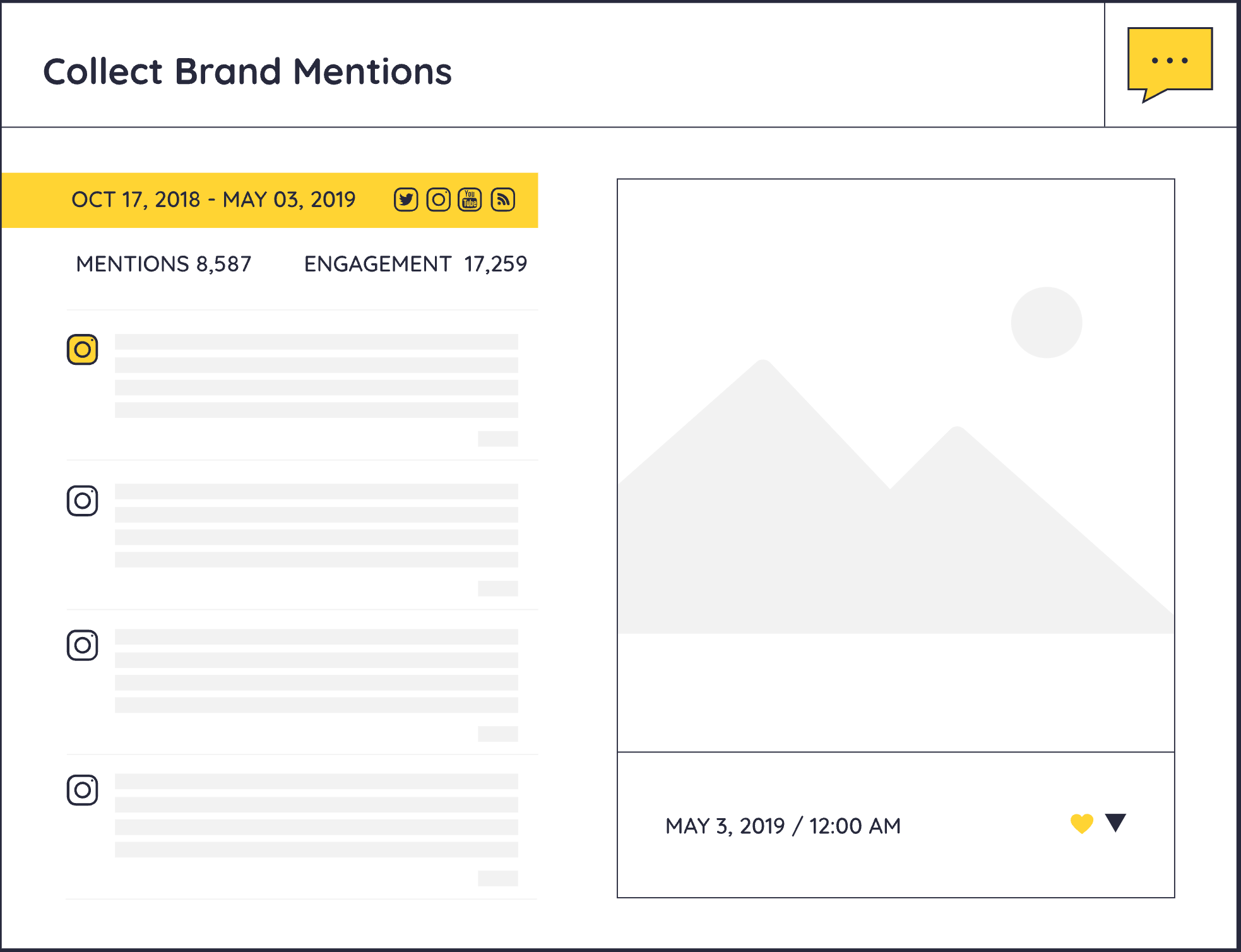Select the highlighted yellow Instagram mention icon
The height and width of the screenshot is (952, 1241).
click(83, 349)
